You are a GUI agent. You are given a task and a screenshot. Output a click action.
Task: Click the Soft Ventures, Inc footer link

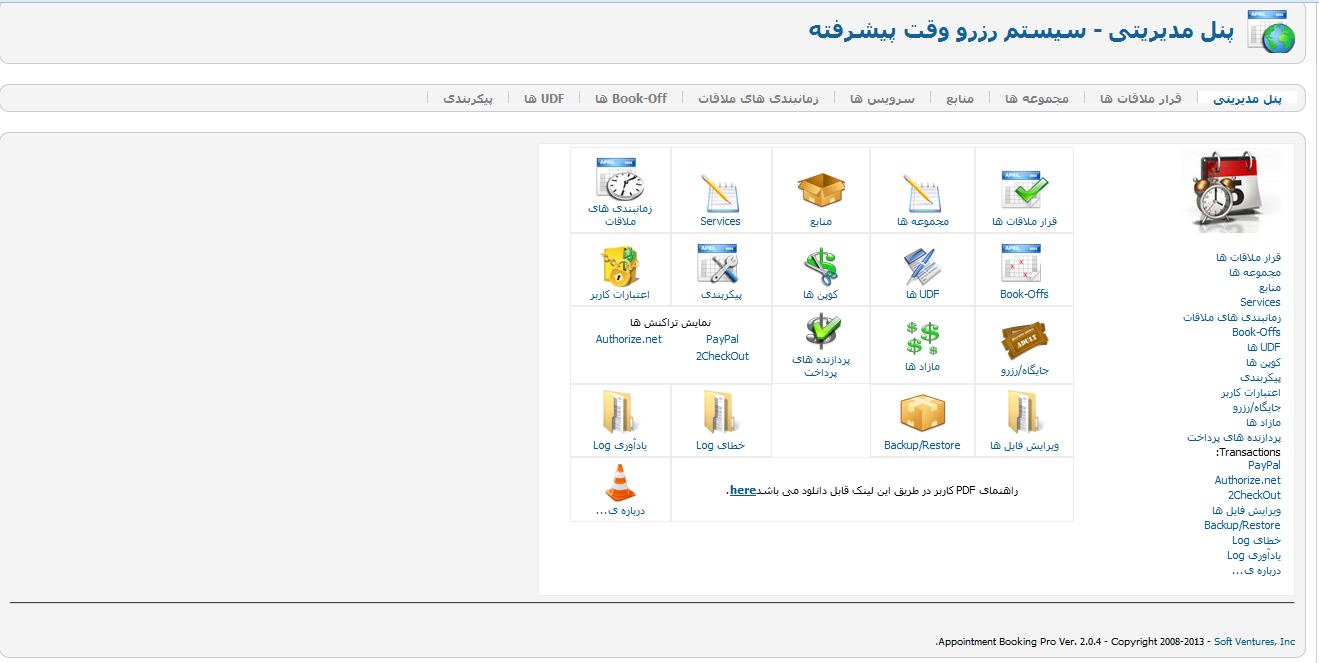(1254, 642)
